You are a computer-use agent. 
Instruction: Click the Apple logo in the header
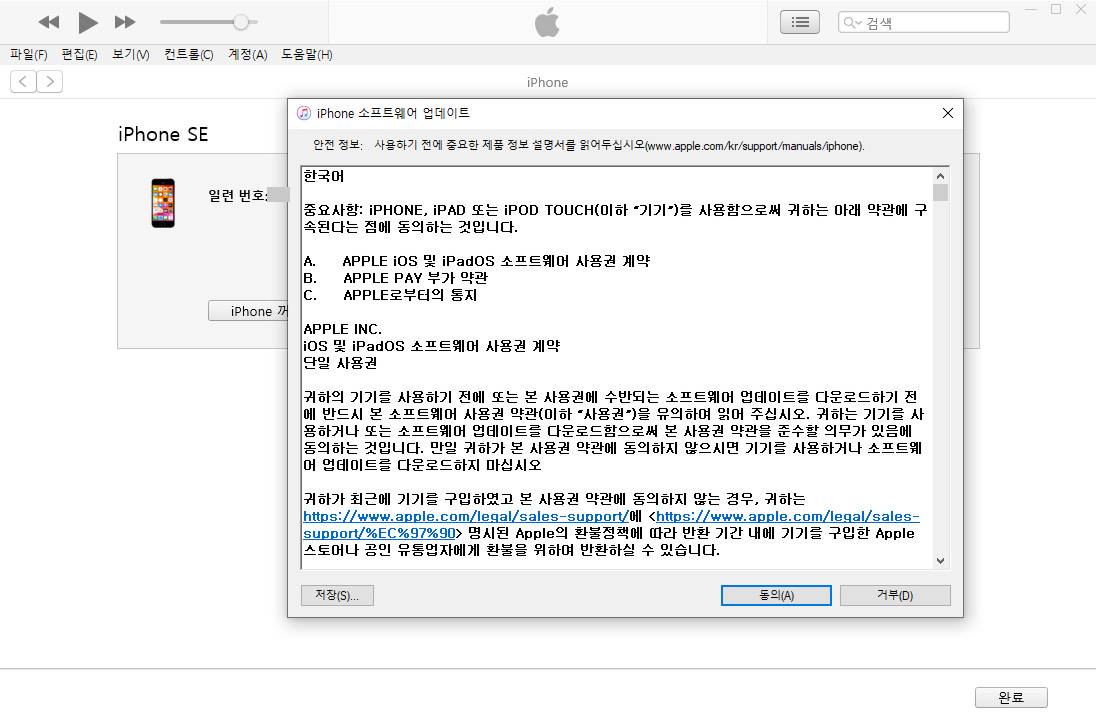[x=547, y=22]
